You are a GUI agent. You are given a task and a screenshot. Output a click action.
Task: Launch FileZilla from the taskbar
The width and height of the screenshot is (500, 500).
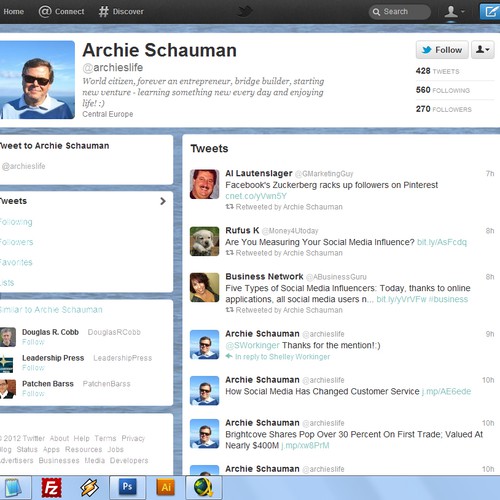pos(51,488)
